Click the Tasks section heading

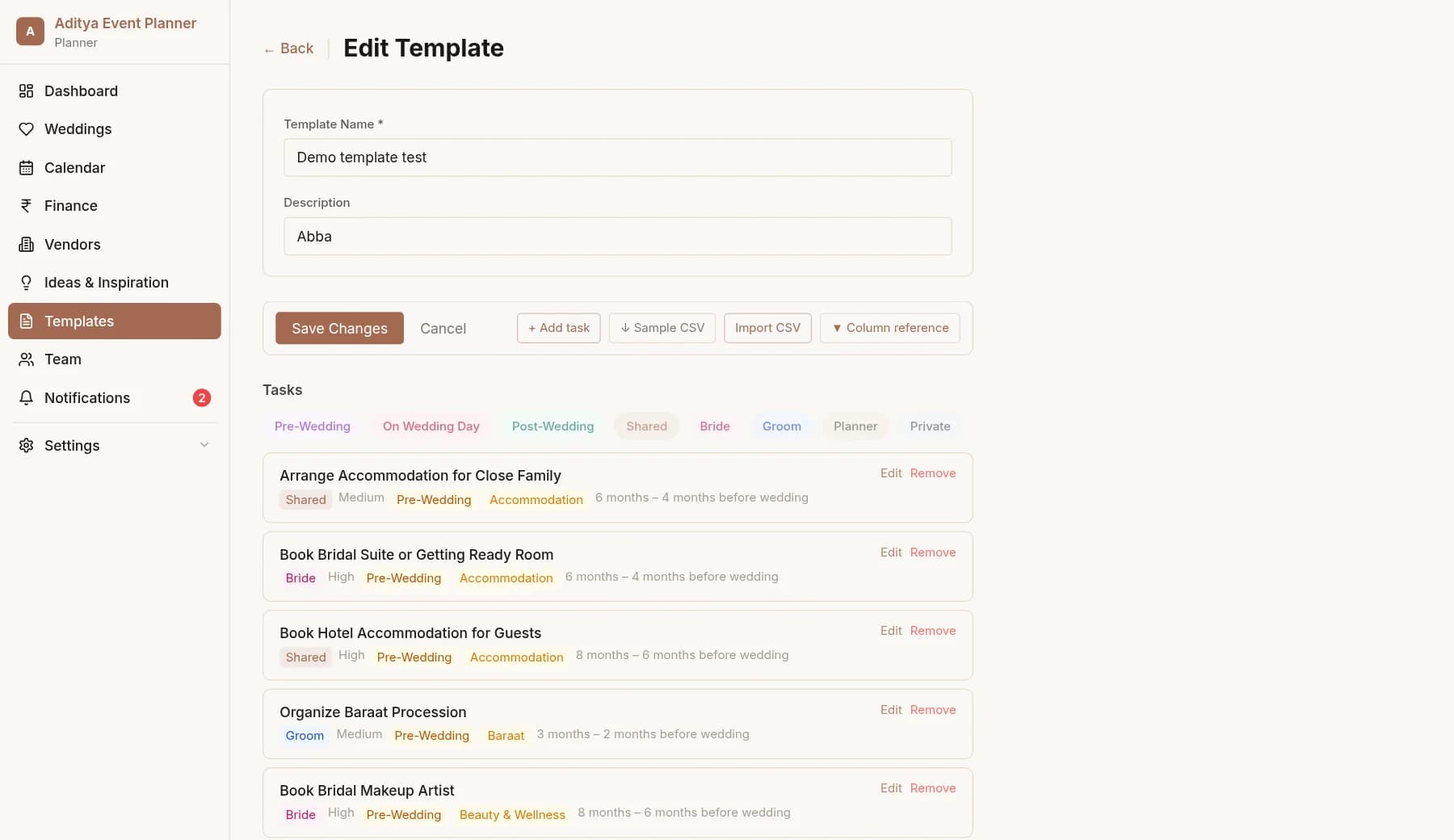(282, 390)
